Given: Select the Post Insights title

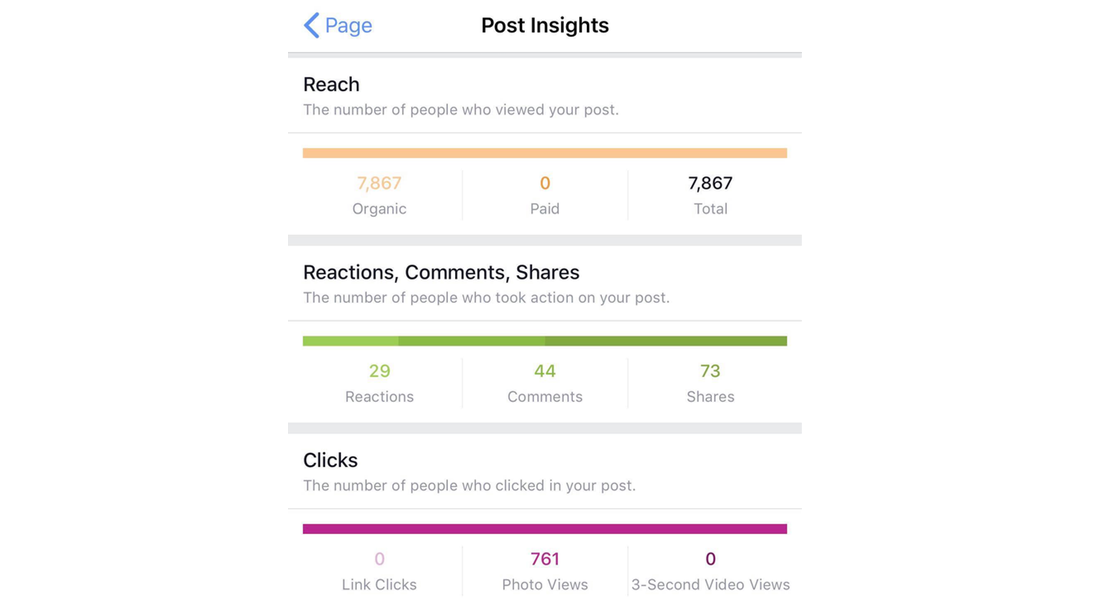Looking at the screenshot, I should tap(545, 25).
